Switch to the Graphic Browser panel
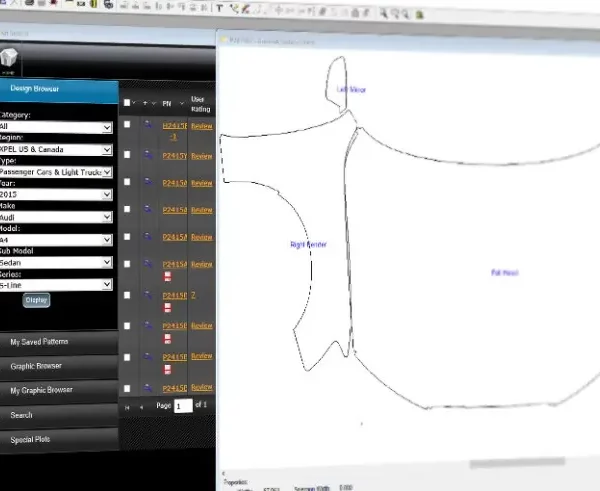600x491 pixels. [35, 366]
